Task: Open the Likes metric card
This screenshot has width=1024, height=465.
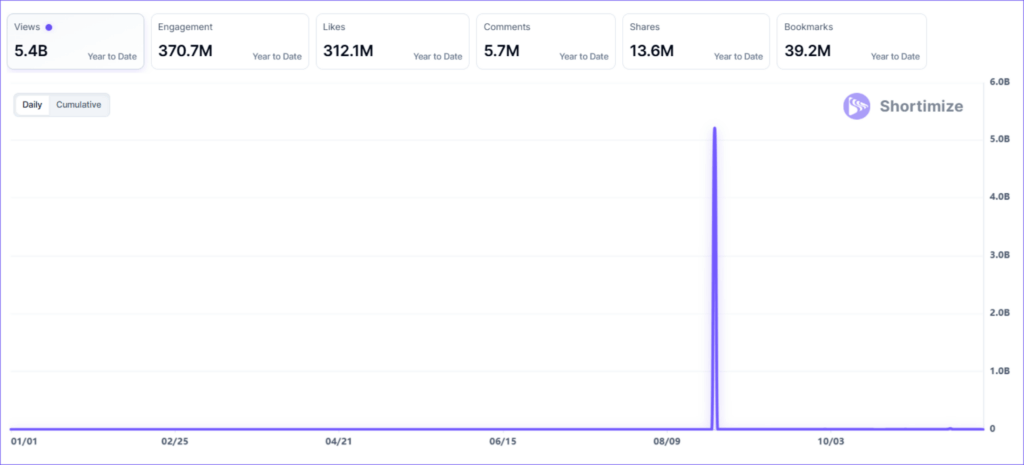Action: click(x=391, y=42)
